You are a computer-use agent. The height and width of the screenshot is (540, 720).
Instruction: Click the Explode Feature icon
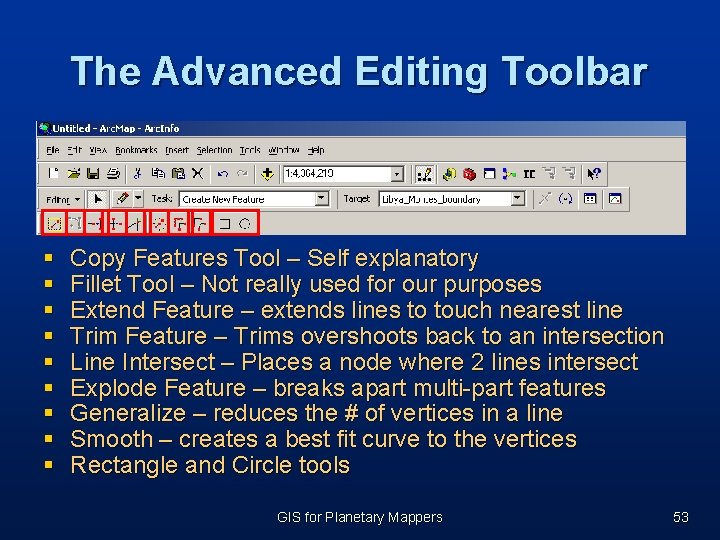point(159,224)
